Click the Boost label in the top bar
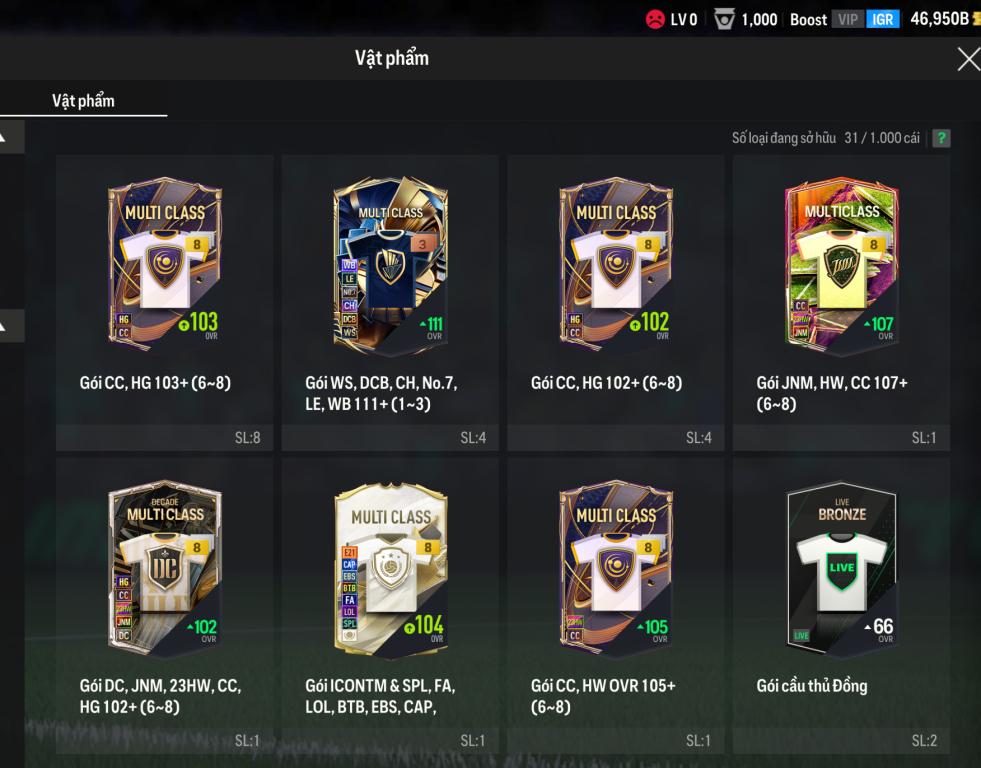This screenshot has height=768, width=981. point(808,20)
